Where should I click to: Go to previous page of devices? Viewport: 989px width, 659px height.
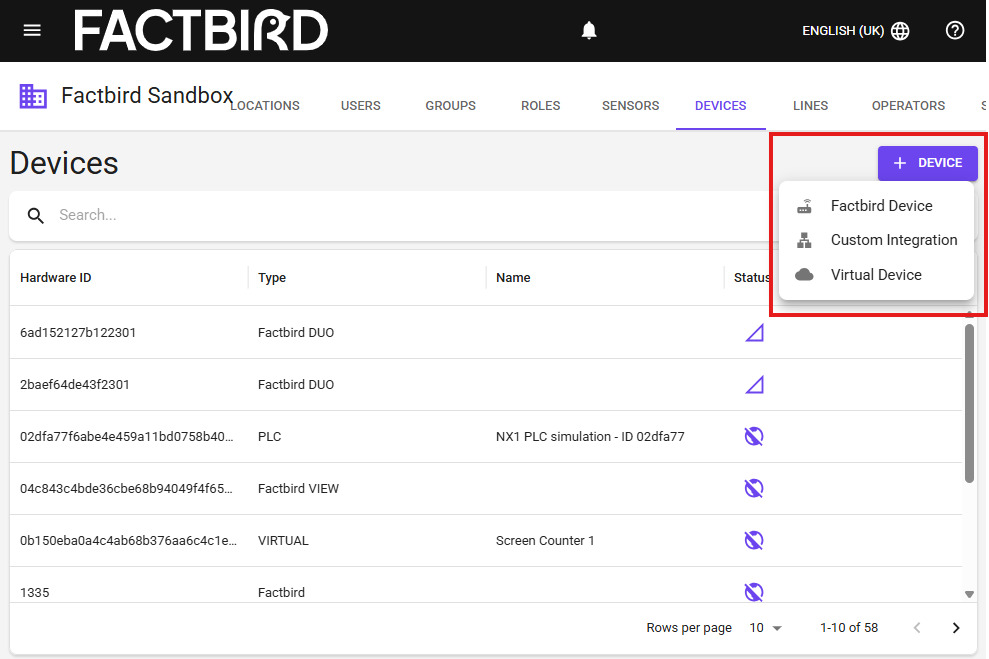coord(917,627)
